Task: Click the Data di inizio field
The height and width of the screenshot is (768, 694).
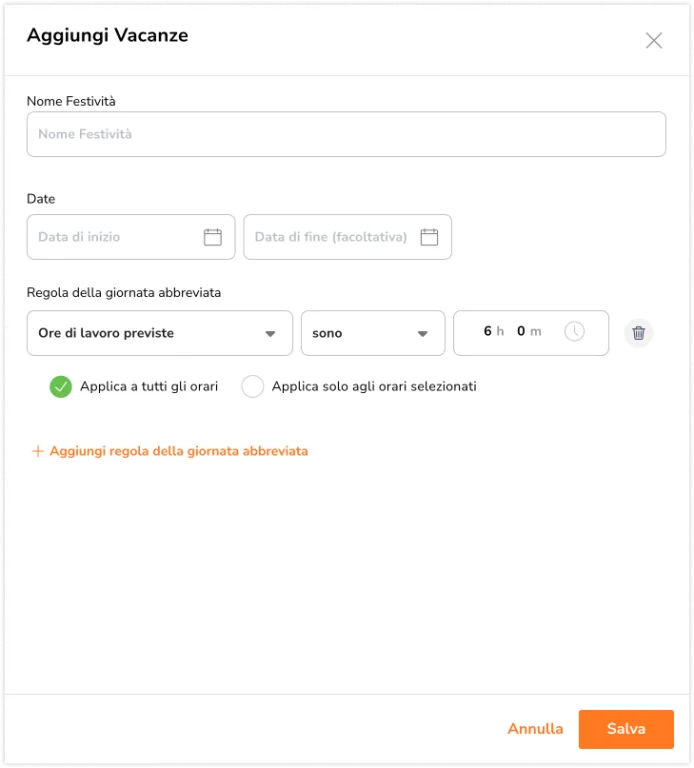Action: click(131, 237)
